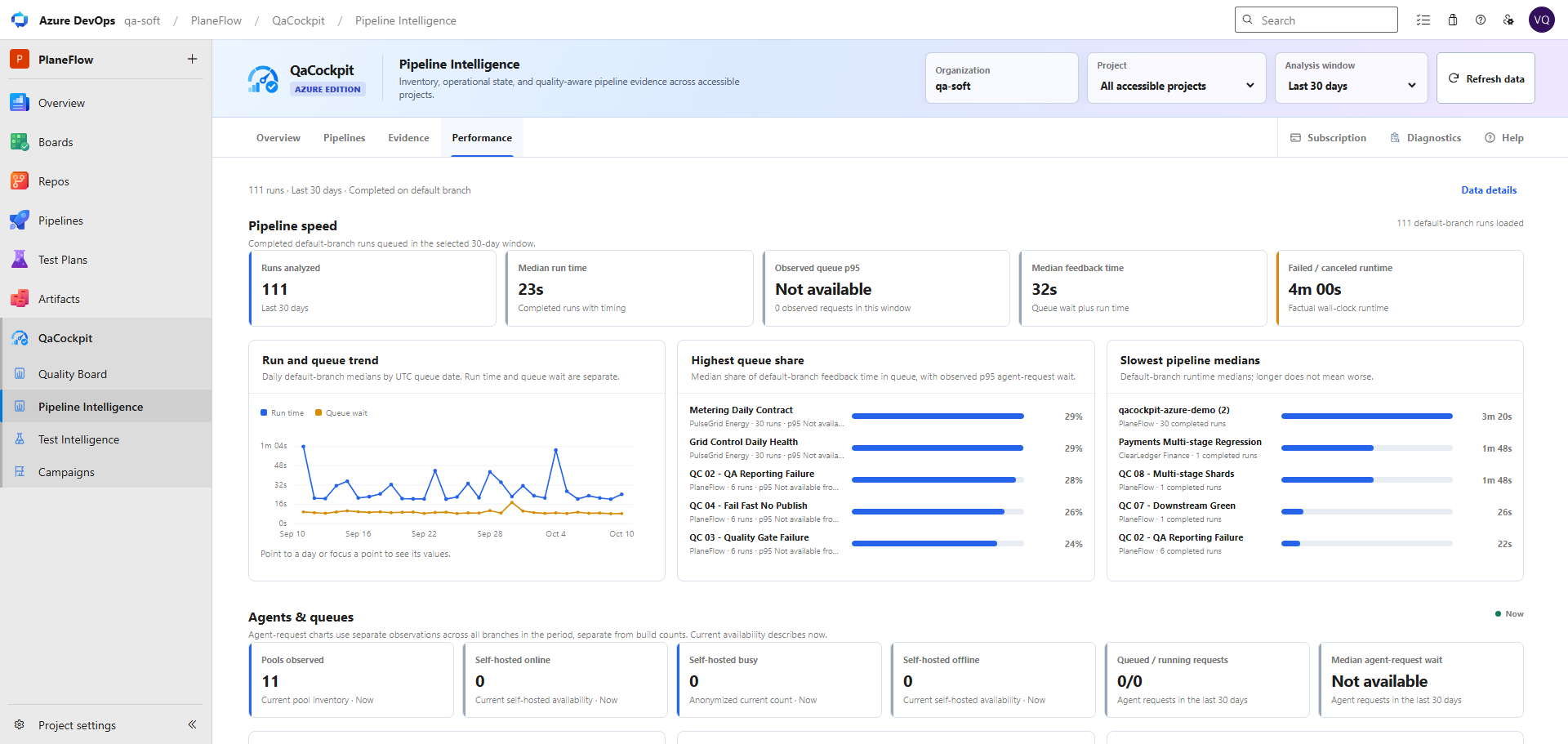Image resolution: width=1568 pixels, height=744 pixels.
Task: Open the Artifacts sidebar icon
Action: [20, 299]
